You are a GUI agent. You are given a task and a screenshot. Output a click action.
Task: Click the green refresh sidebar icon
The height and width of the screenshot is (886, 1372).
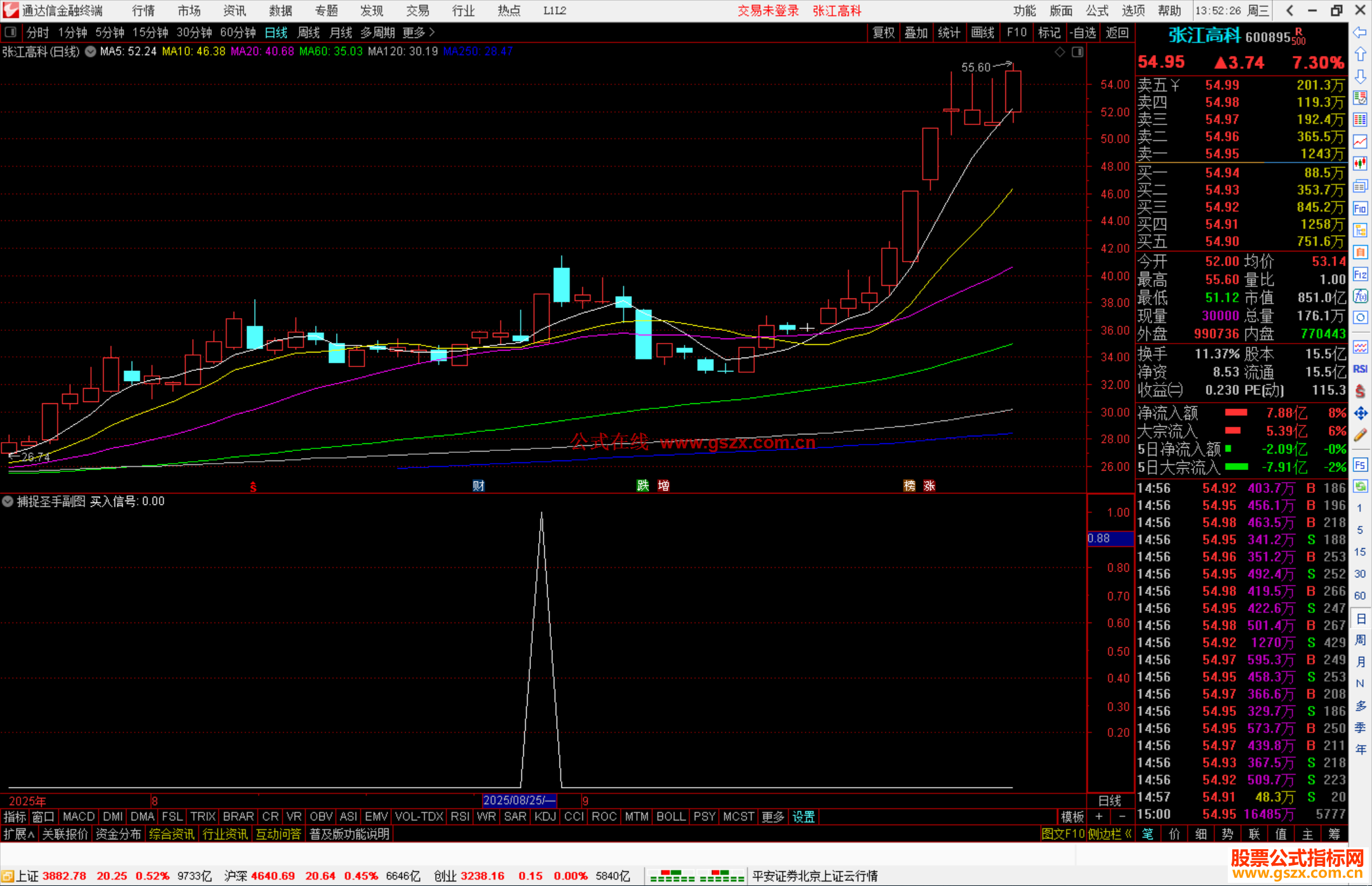(x=1360, y=487)
